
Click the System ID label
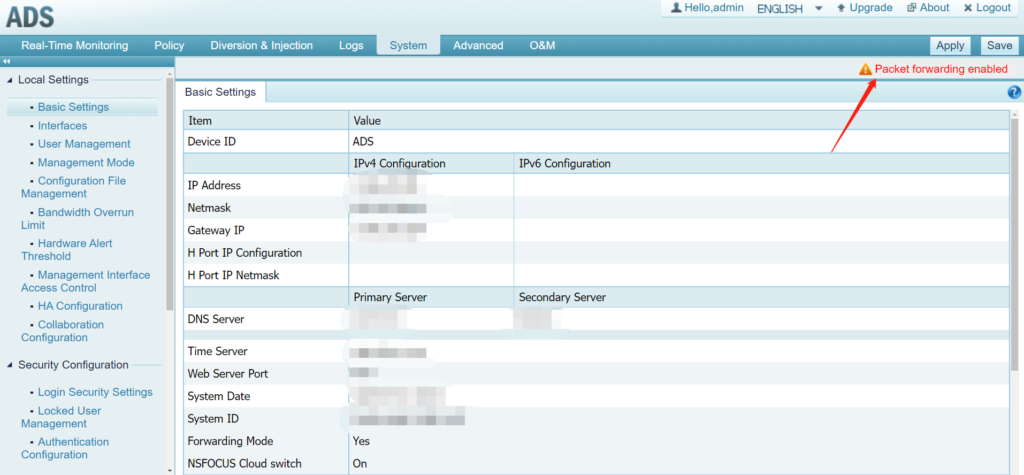211,419
